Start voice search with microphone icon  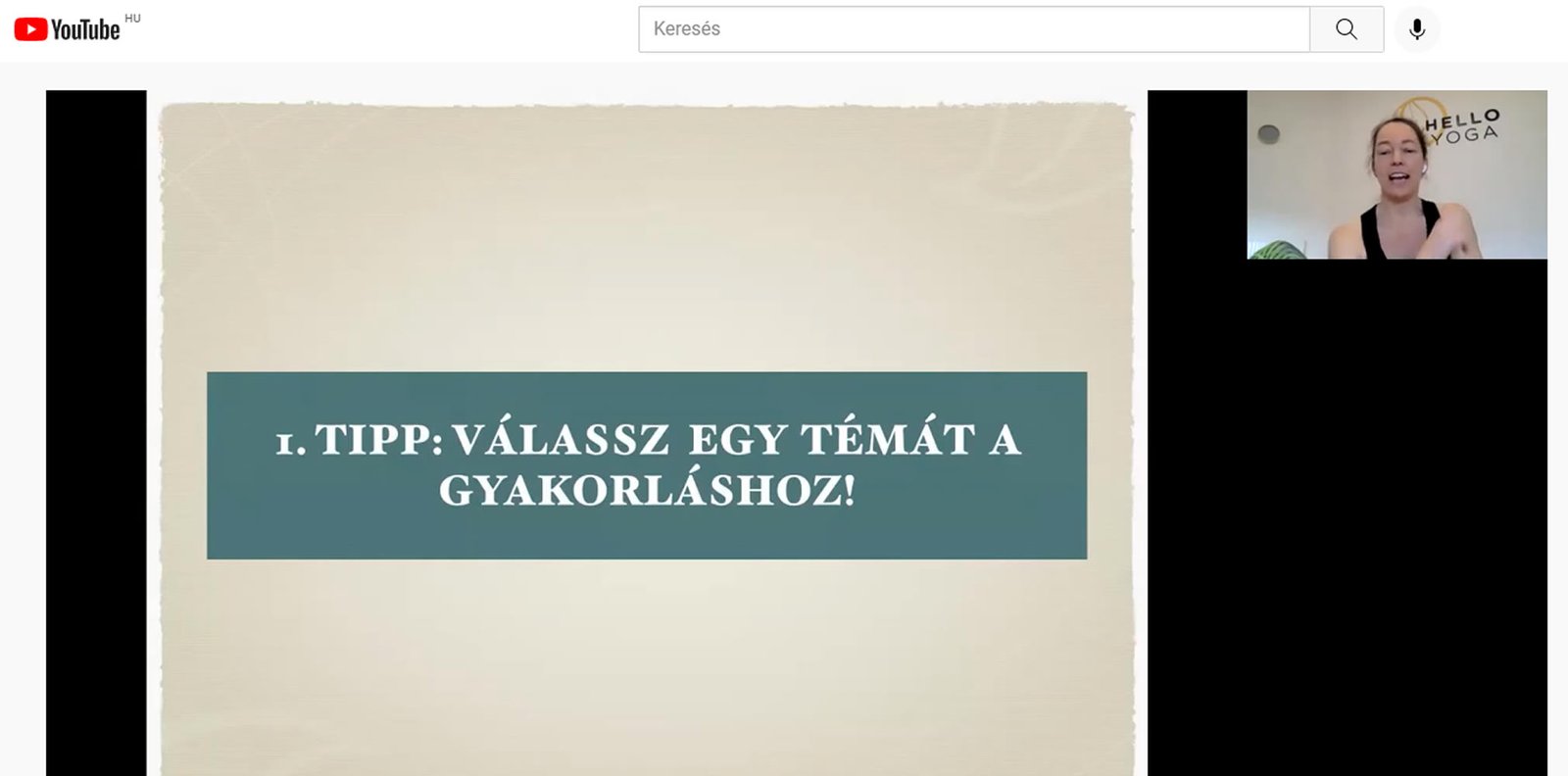point(1416,29)
